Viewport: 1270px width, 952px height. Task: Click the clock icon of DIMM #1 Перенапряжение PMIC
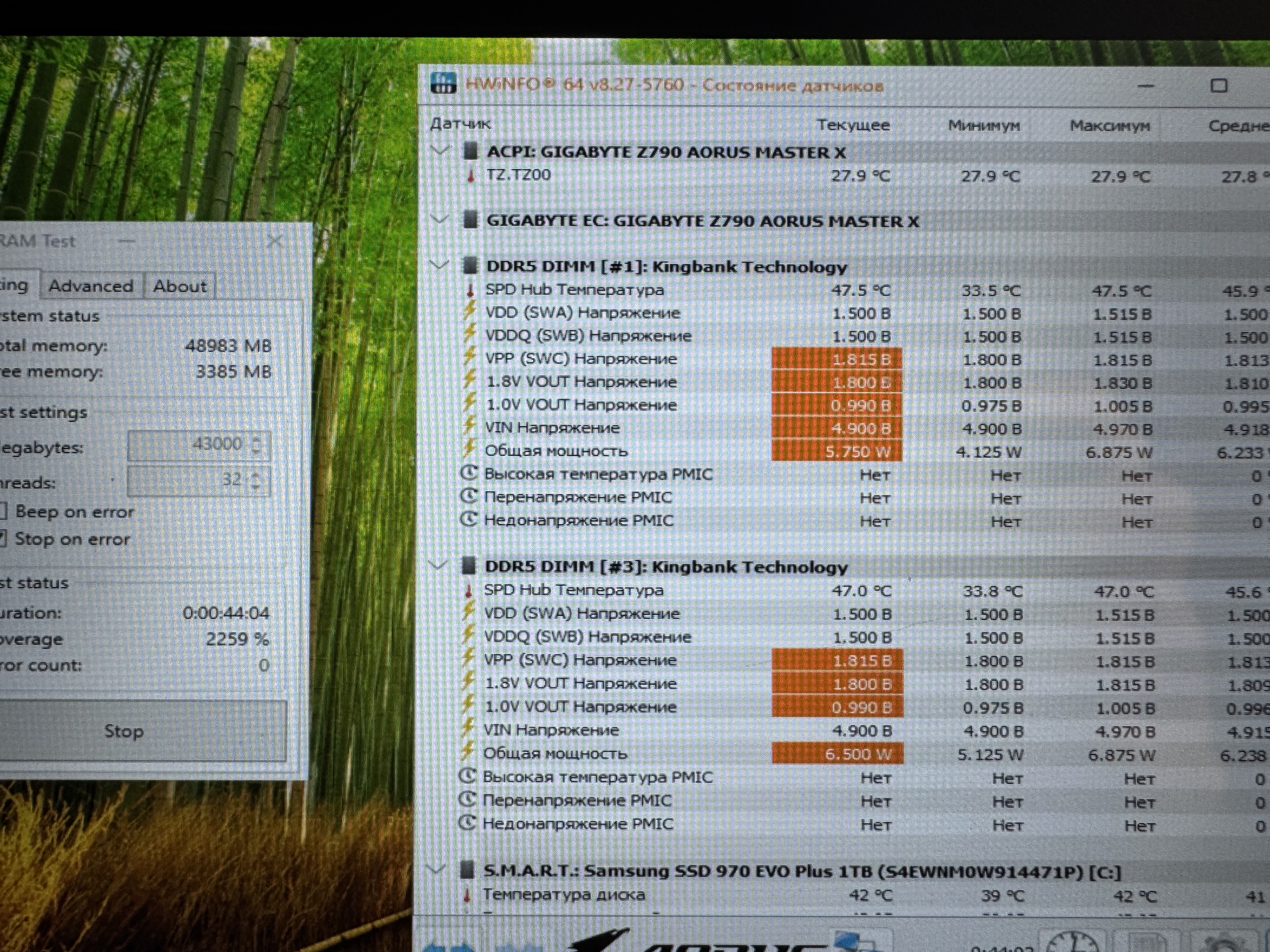[469, 497]
